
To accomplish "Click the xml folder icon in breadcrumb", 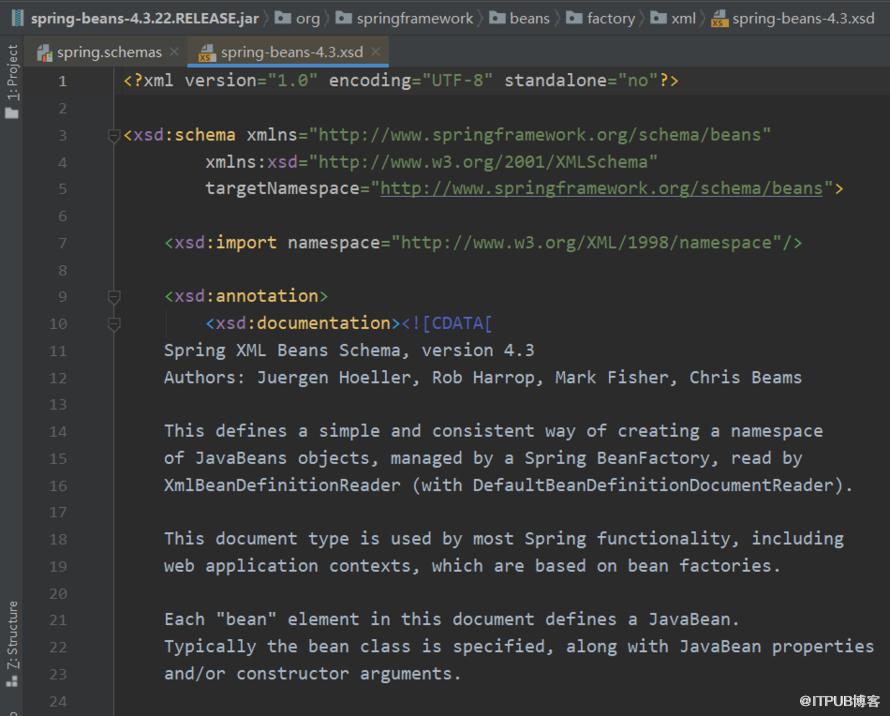I will 658,18.
